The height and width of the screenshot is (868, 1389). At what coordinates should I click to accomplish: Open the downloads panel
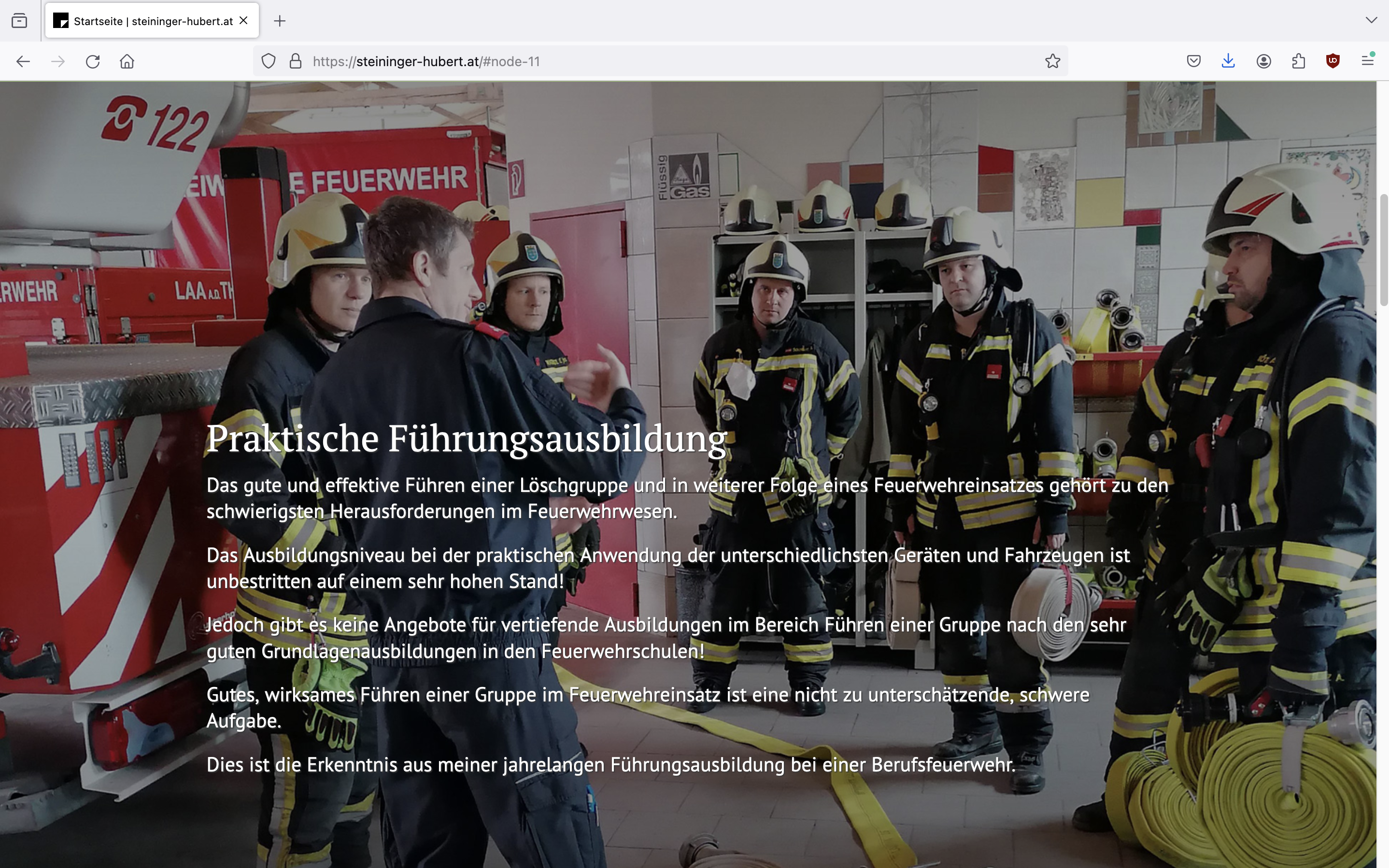pyautogui.click(x=1228, y=61)
